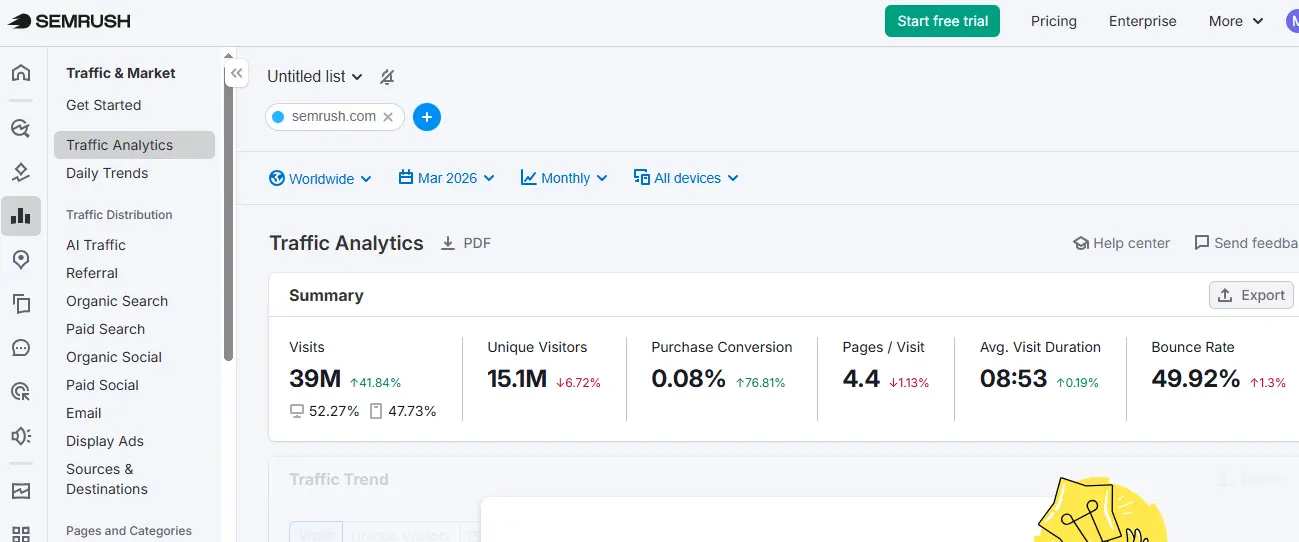The width and height of the screenshot is (1299, 542).
Task: Open Get Started in the side menu
Action: tap(104, 105)
